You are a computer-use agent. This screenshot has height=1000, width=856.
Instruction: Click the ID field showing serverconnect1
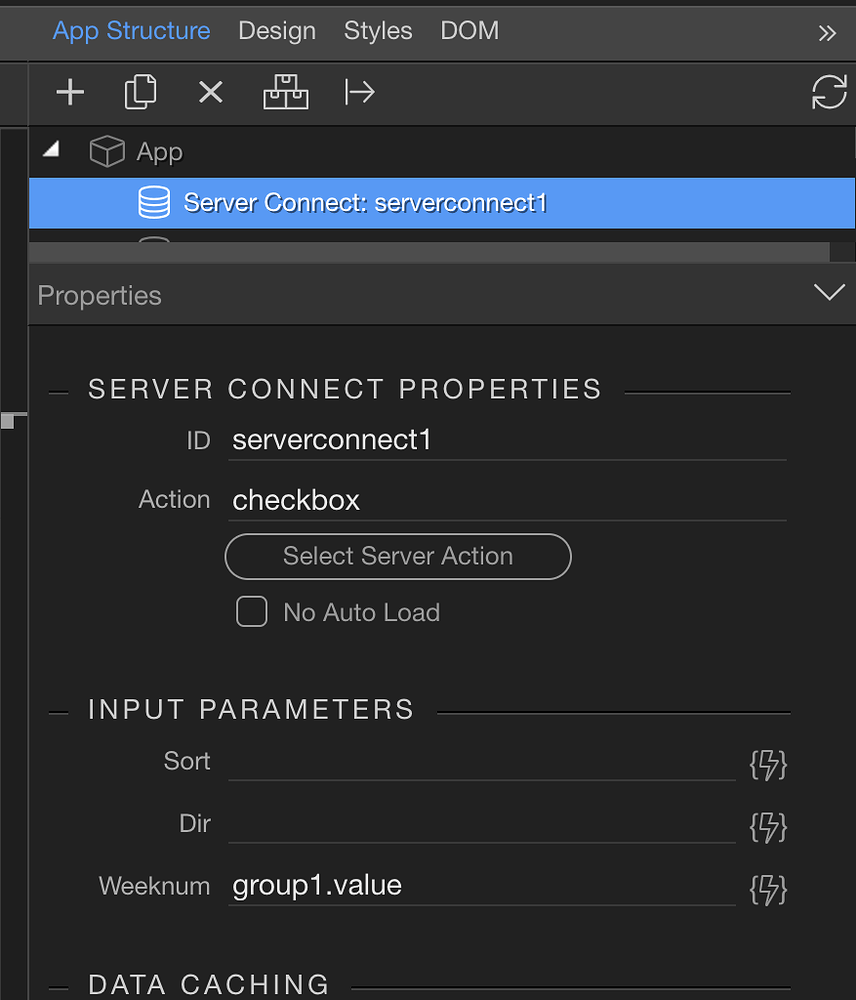coord(507,441)
